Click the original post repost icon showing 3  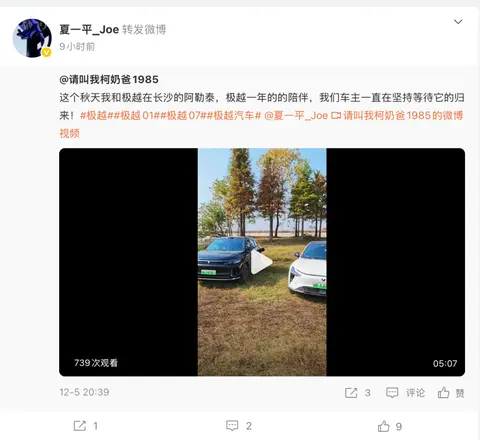[x=351, y=393]
